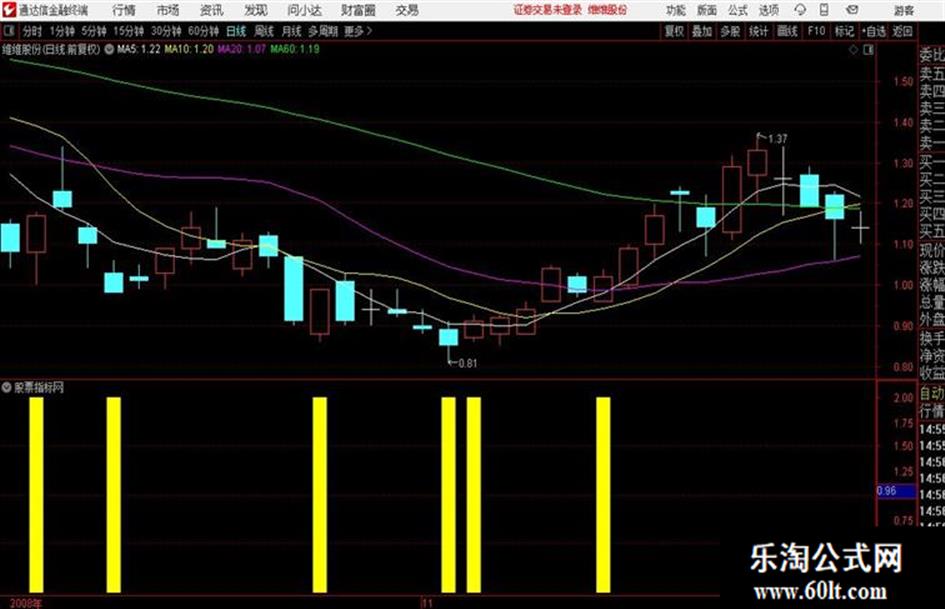Image resolution: width=945 pixels, height=609 pixels.
Task: Click the 游客 user label
Action: 903,10
